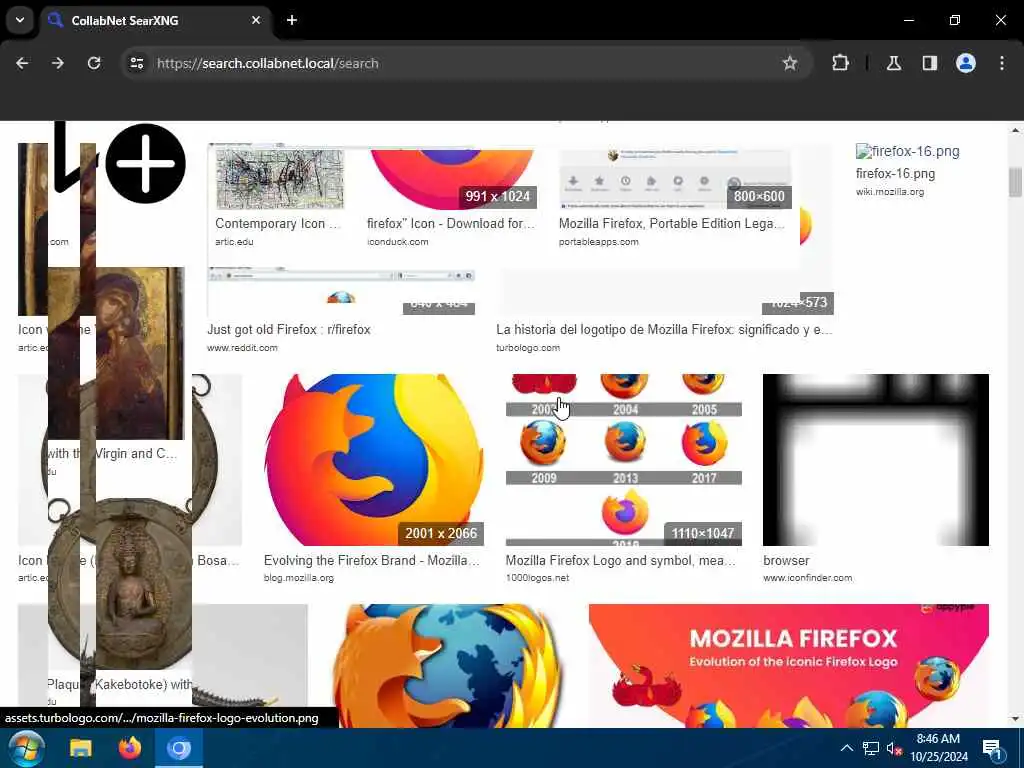Click the portableapps.com source text

pyautogui.click(x=598, y=242)
